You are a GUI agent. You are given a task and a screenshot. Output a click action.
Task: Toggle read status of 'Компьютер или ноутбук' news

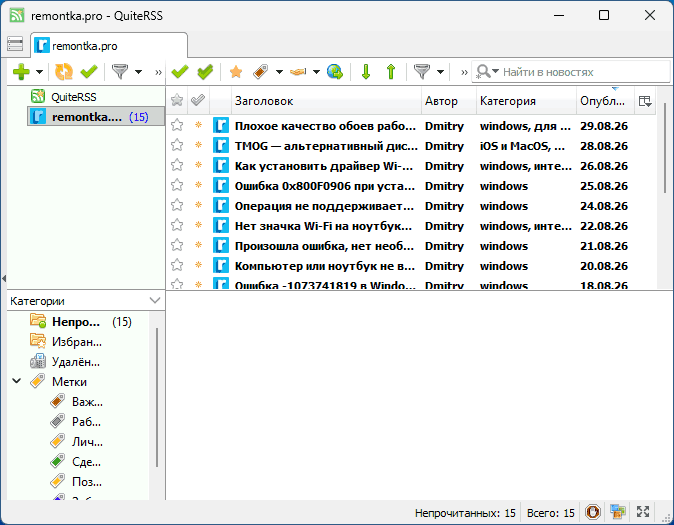(198, 265)
